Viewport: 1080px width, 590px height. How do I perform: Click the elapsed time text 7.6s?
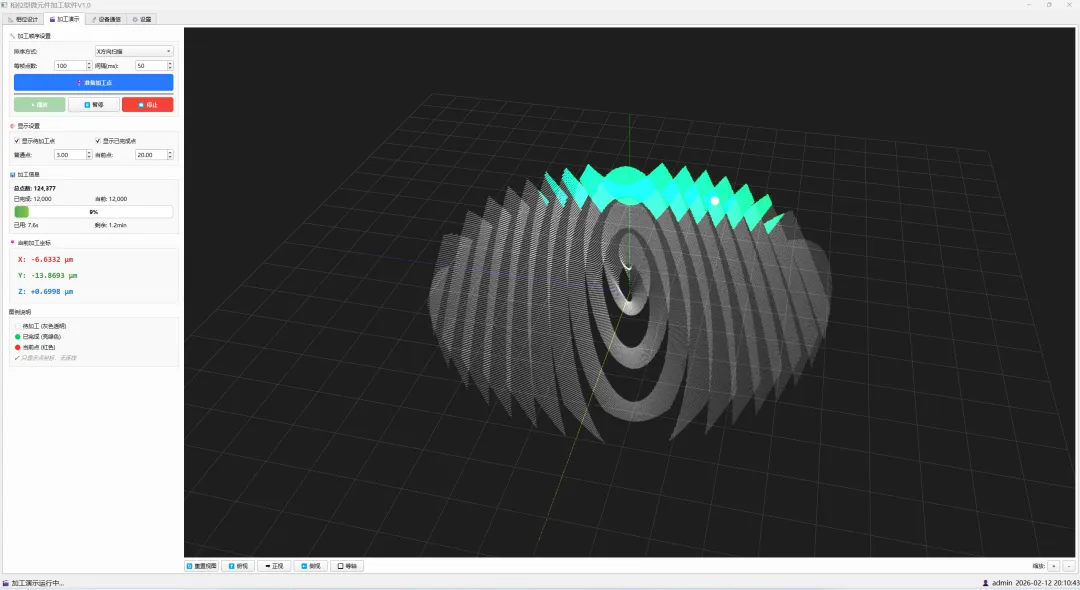(x=33, y=225)
